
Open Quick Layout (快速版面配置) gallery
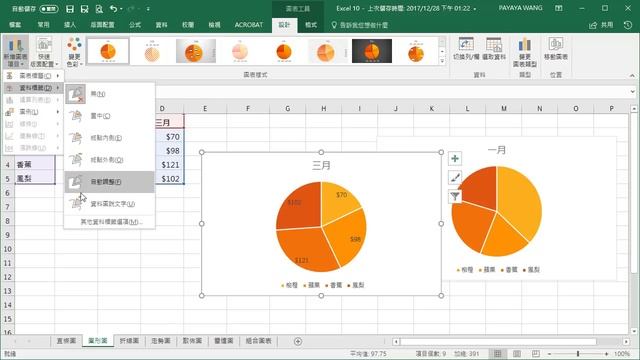tap(44, 52)
